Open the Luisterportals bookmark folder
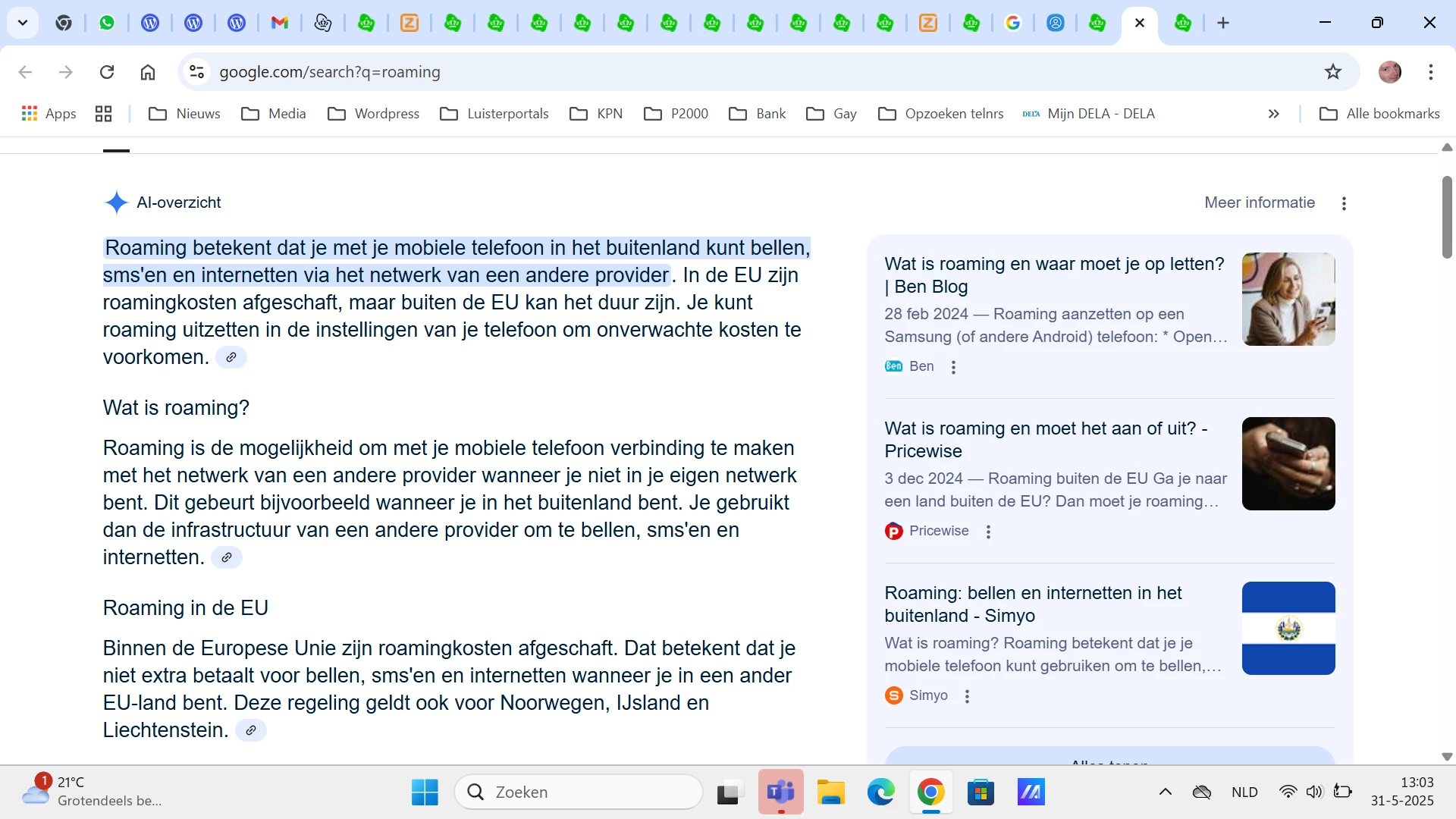The image size is (1456, 819). click(x=494, y=114)
